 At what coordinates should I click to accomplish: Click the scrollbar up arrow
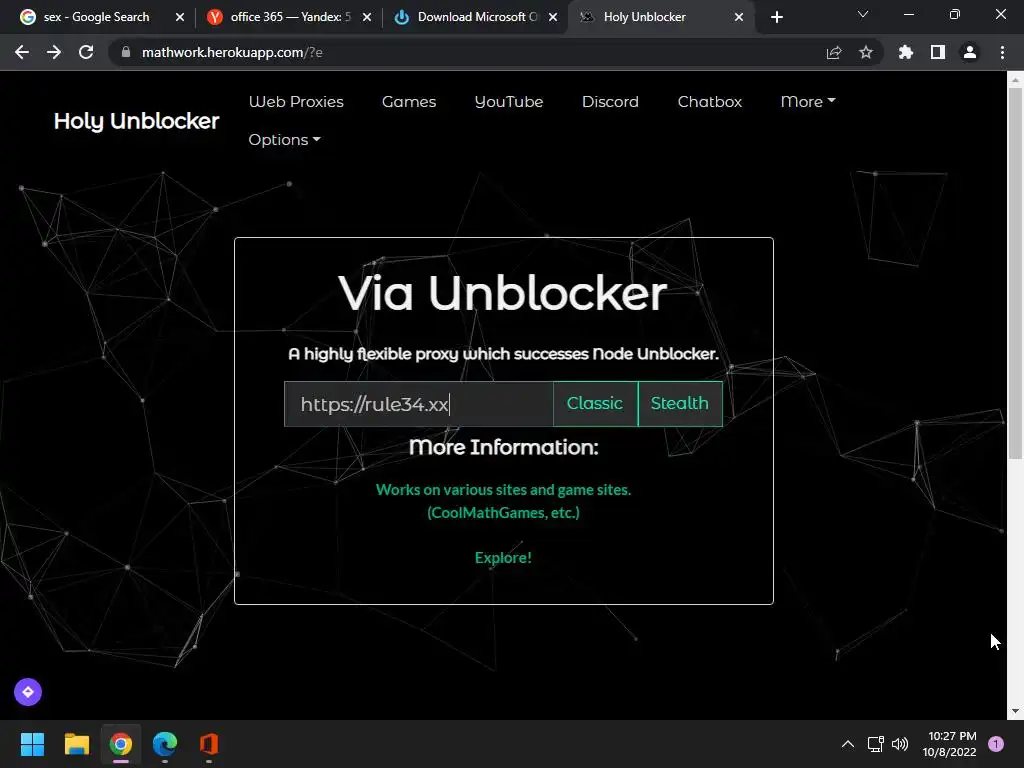pos(1015,80)
